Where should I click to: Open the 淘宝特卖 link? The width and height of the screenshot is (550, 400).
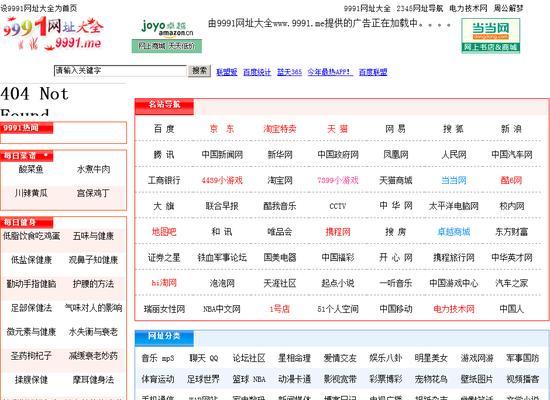[x=280, y=129]
